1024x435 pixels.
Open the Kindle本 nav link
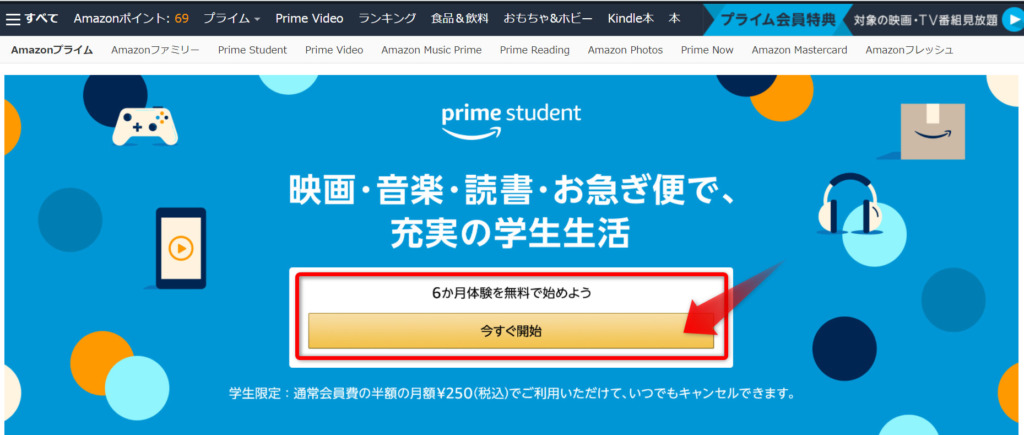click(630, 18)
